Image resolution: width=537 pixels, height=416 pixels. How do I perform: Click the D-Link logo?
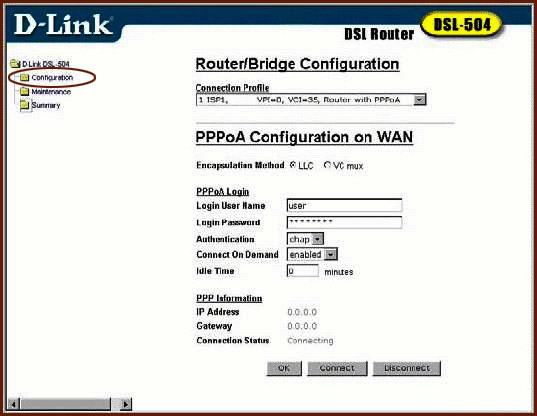(63, 24)
